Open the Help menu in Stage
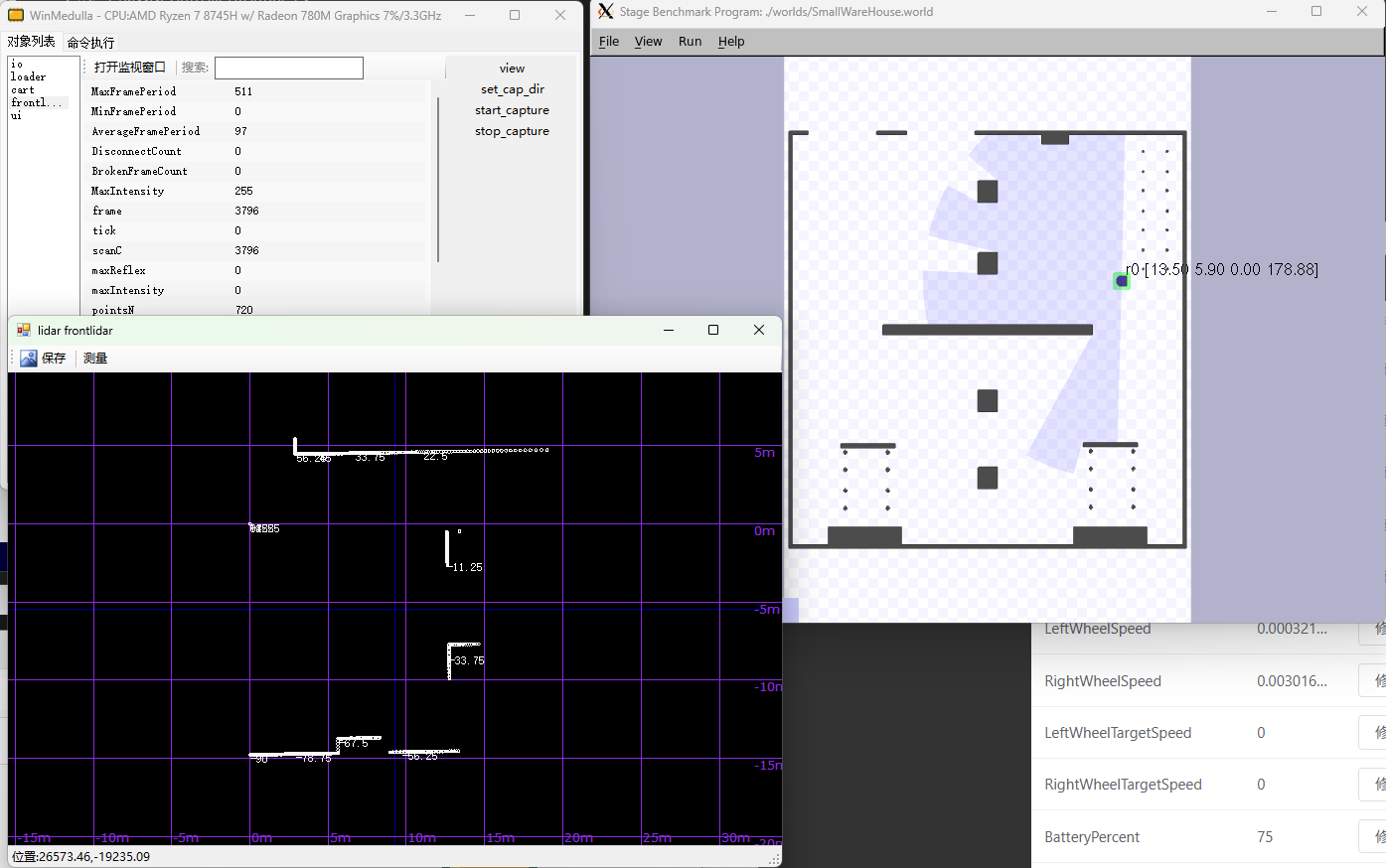The width and height of the screenshot is (1386, 868). [x=731, y=41]
